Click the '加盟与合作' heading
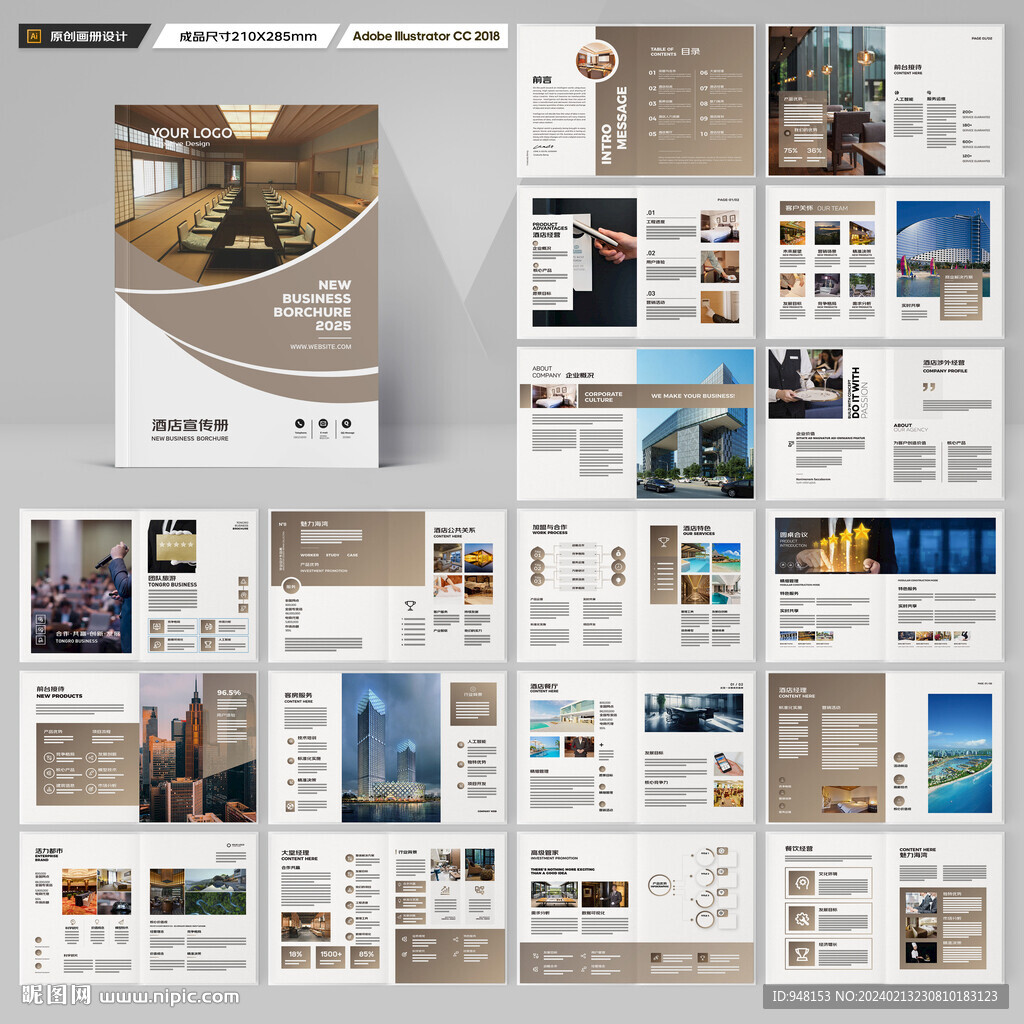 click(549, 527)
